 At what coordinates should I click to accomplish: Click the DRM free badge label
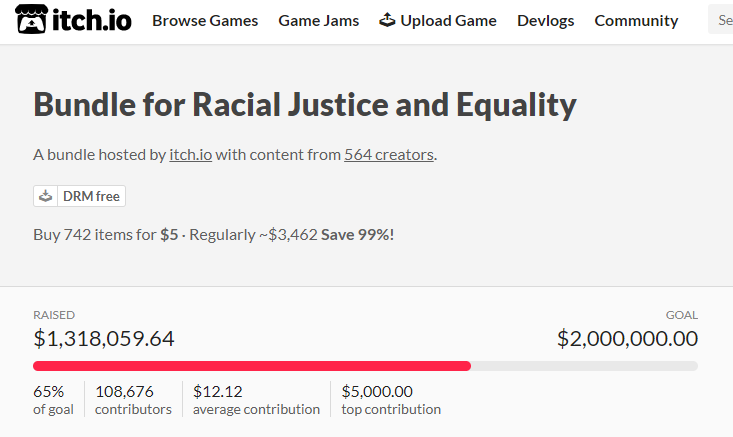click(91, 196)
